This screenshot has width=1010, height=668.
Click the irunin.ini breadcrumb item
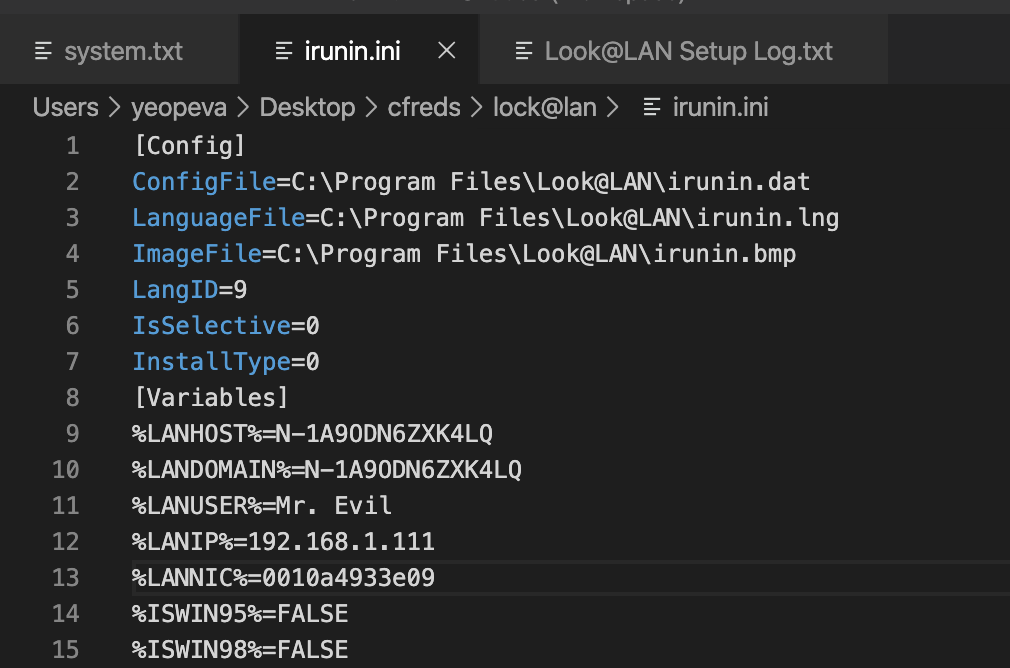pos(720,107)
